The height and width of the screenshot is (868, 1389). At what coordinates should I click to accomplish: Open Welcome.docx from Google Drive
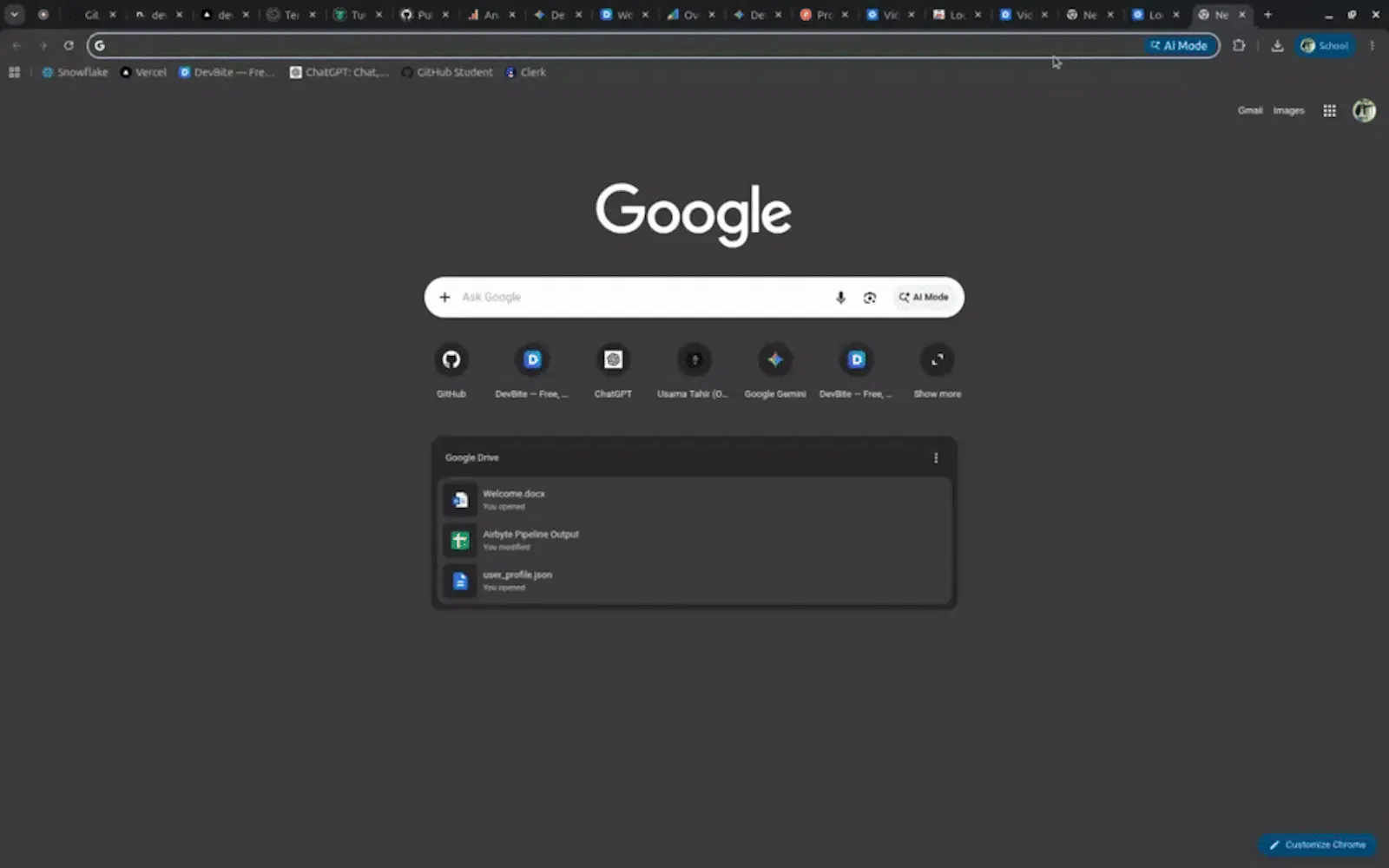[694, 499]
